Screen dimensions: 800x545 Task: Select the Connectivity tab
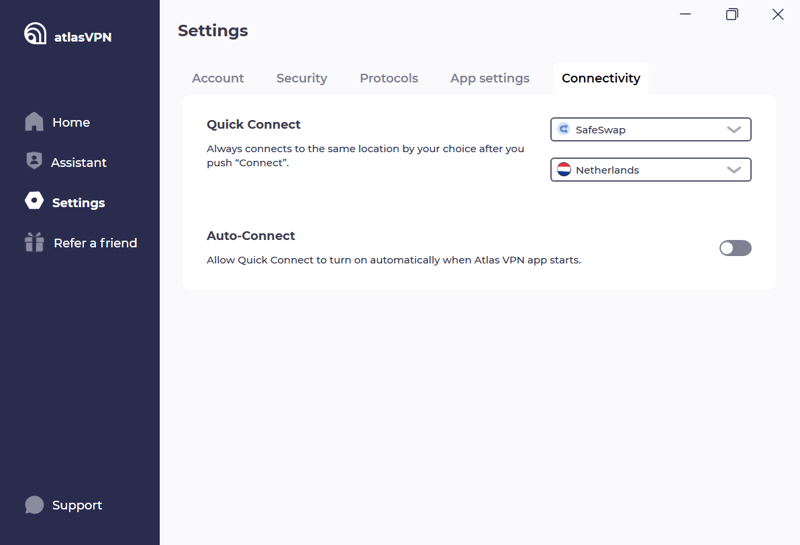click(x=601, y=78)
